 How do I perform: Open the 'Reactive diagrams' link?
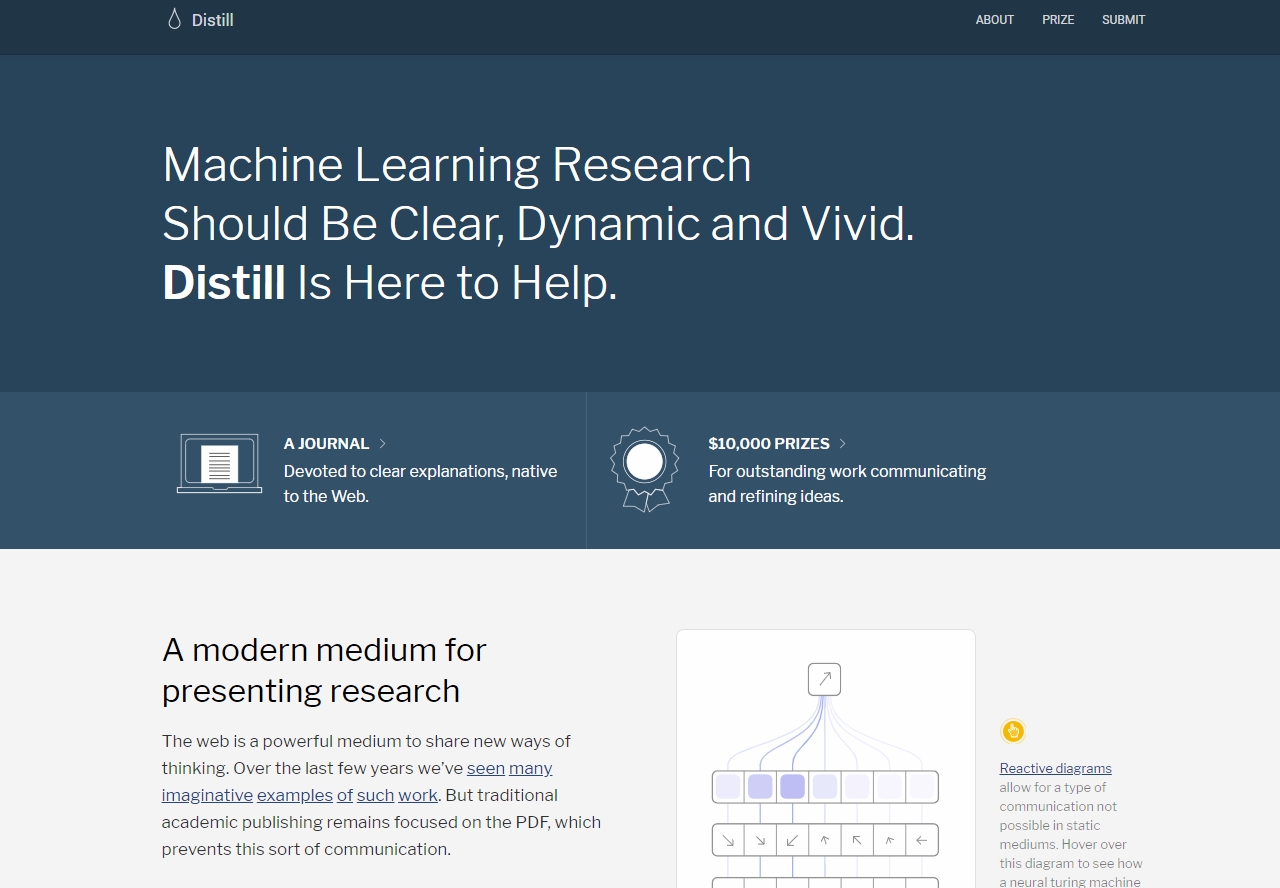1056,768
